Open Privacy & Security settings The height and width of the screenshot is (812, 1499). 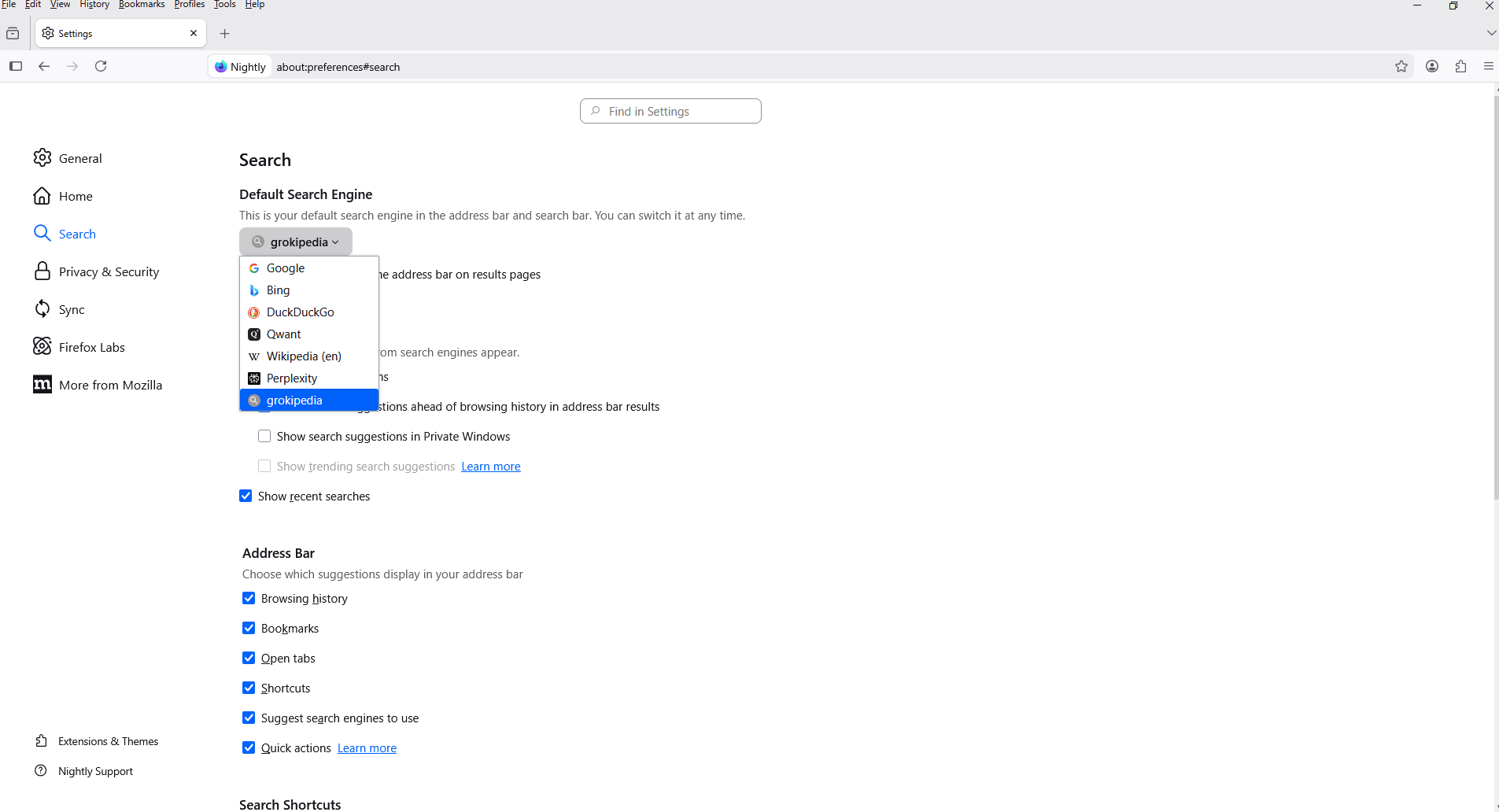[x=96, y=271]
